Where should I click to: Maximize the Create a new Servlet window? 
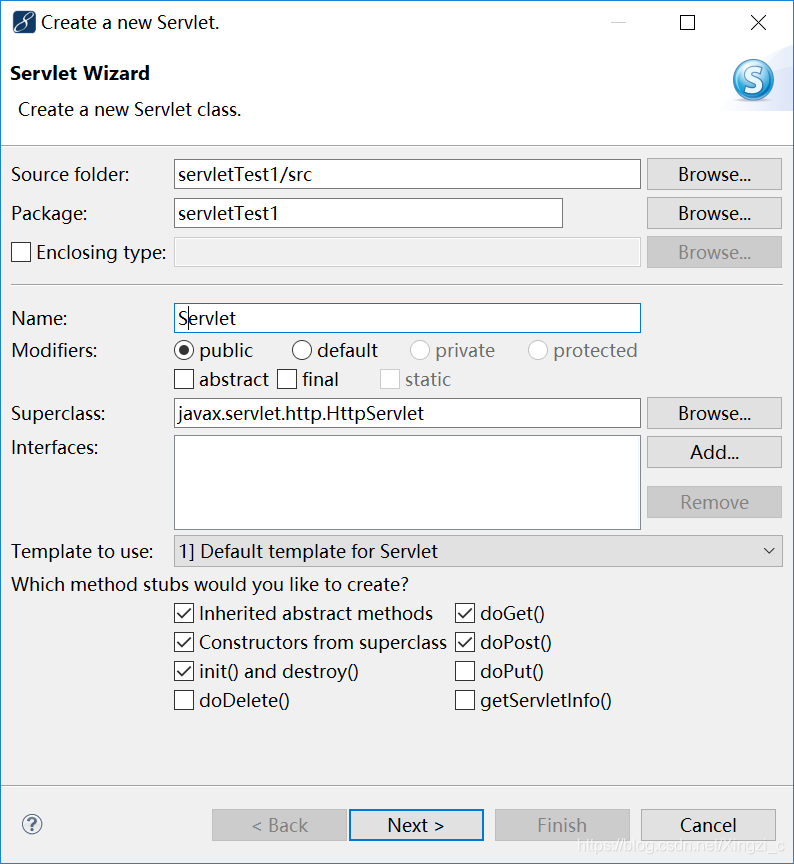coord(687,23)
